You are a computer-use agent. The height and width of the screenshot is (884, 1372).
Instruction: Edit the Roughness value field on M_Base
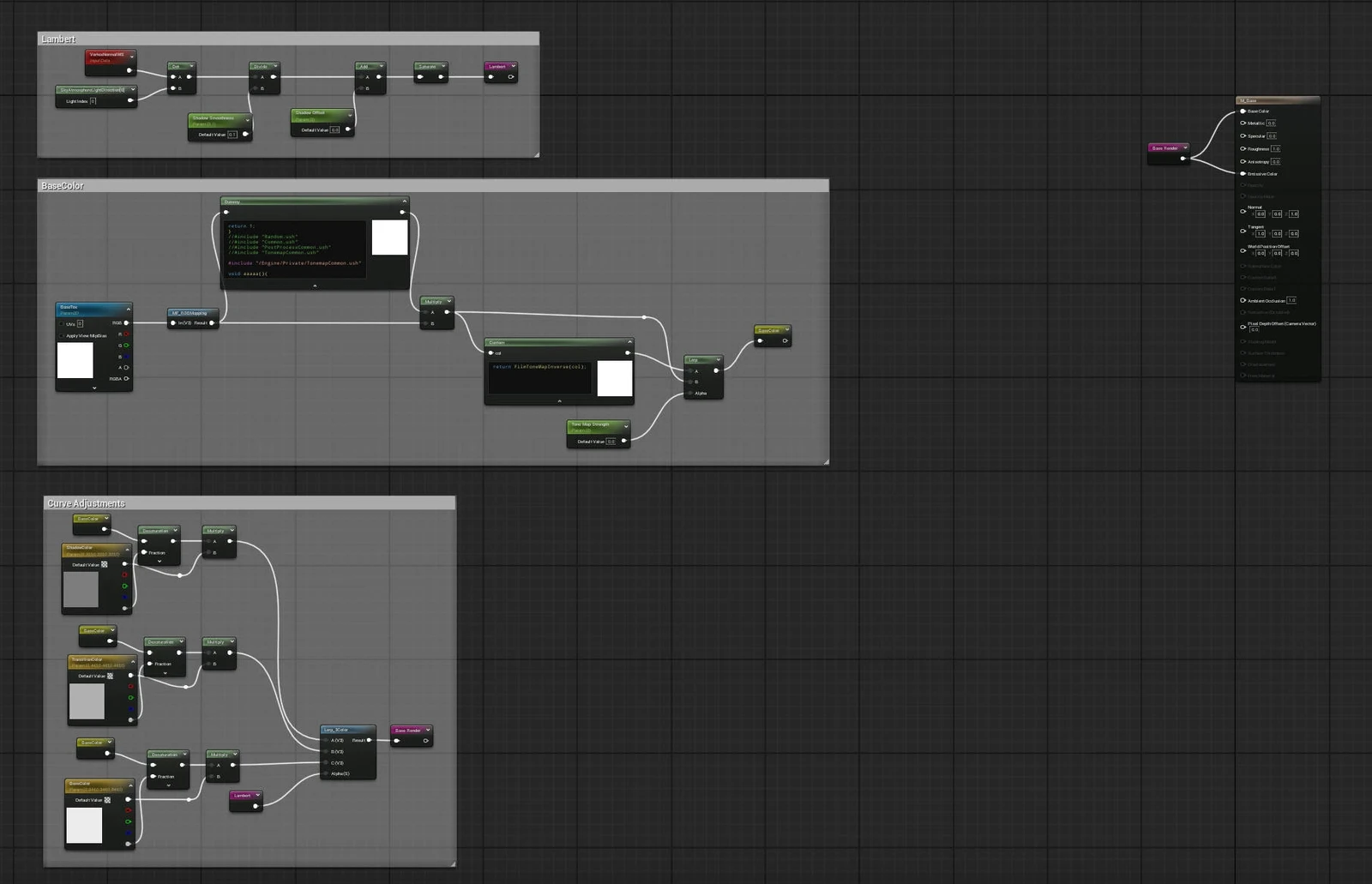click(x=1276, y=149)
